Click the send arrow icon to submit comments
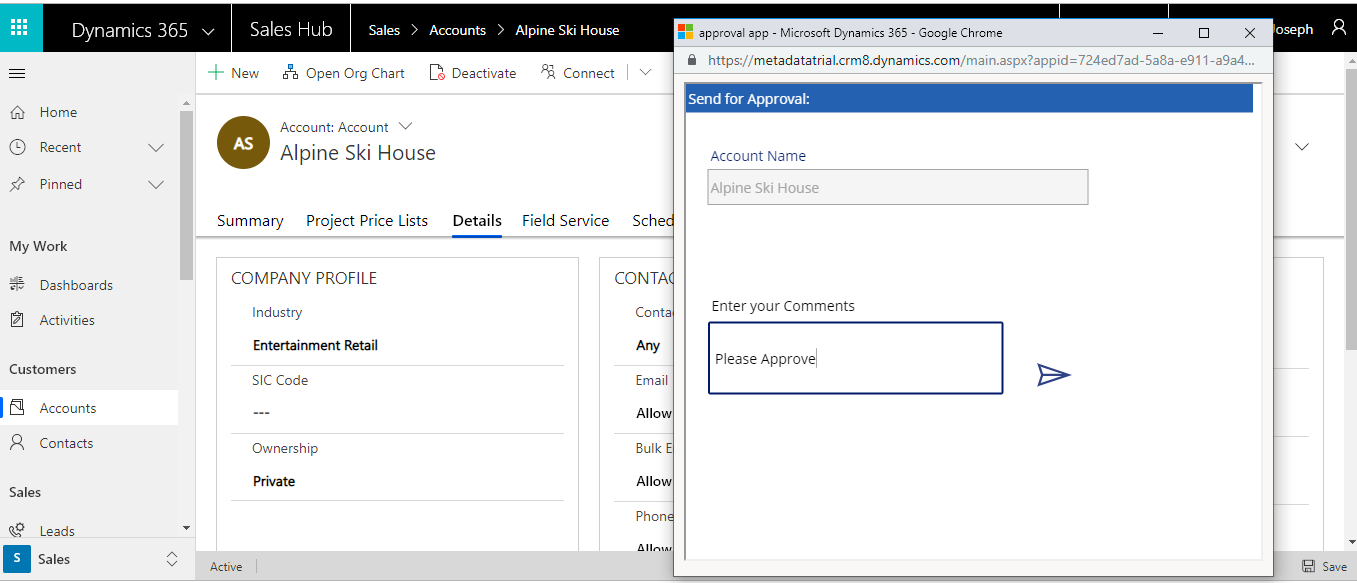 [1053, 375]
